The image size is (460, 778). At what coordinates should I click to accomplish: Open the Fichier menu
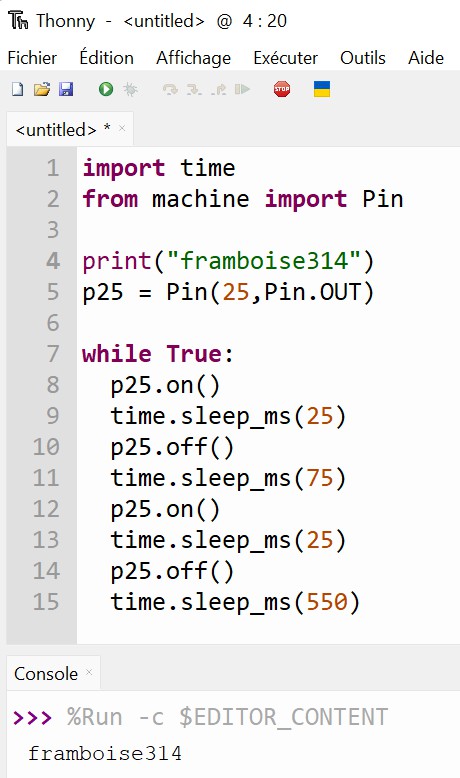tap(32, 58)
